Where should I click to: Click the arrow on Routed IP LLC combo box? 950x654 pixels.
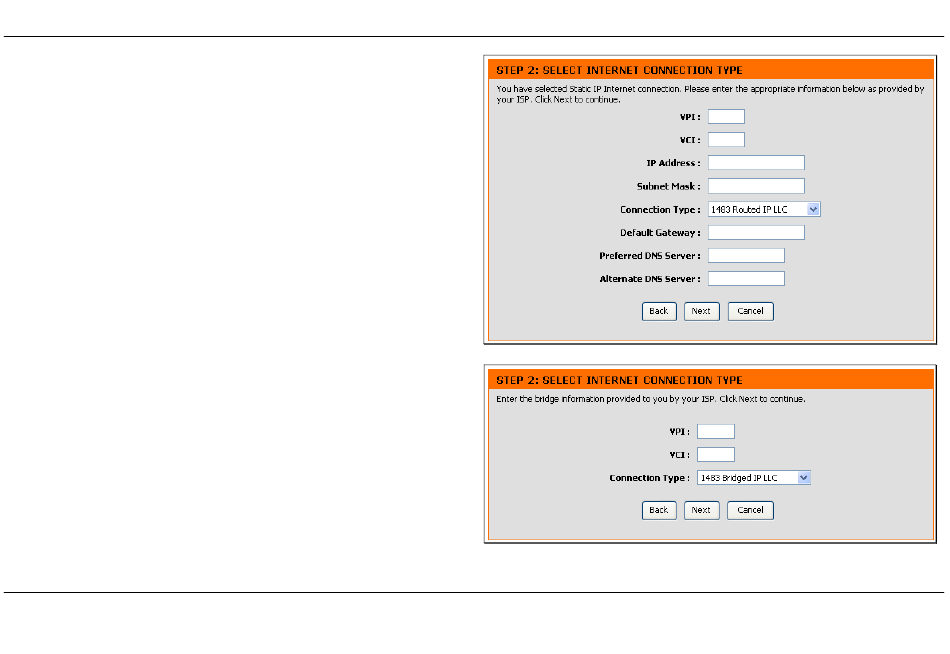[x=813, y=210]
